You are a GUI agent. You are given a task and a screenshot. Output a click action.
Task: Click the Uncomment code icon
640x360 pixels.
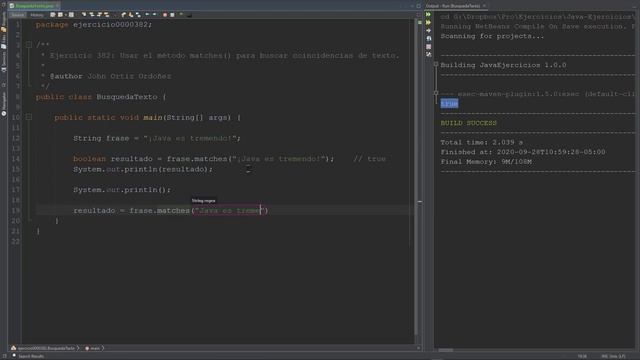[x=189, y=15]
